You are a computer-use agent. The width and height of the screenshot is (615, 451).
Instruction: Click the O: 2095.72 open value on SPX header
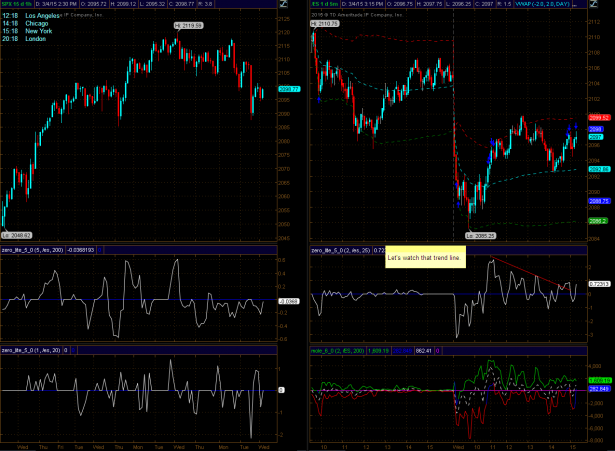click(x=94, y=4)
